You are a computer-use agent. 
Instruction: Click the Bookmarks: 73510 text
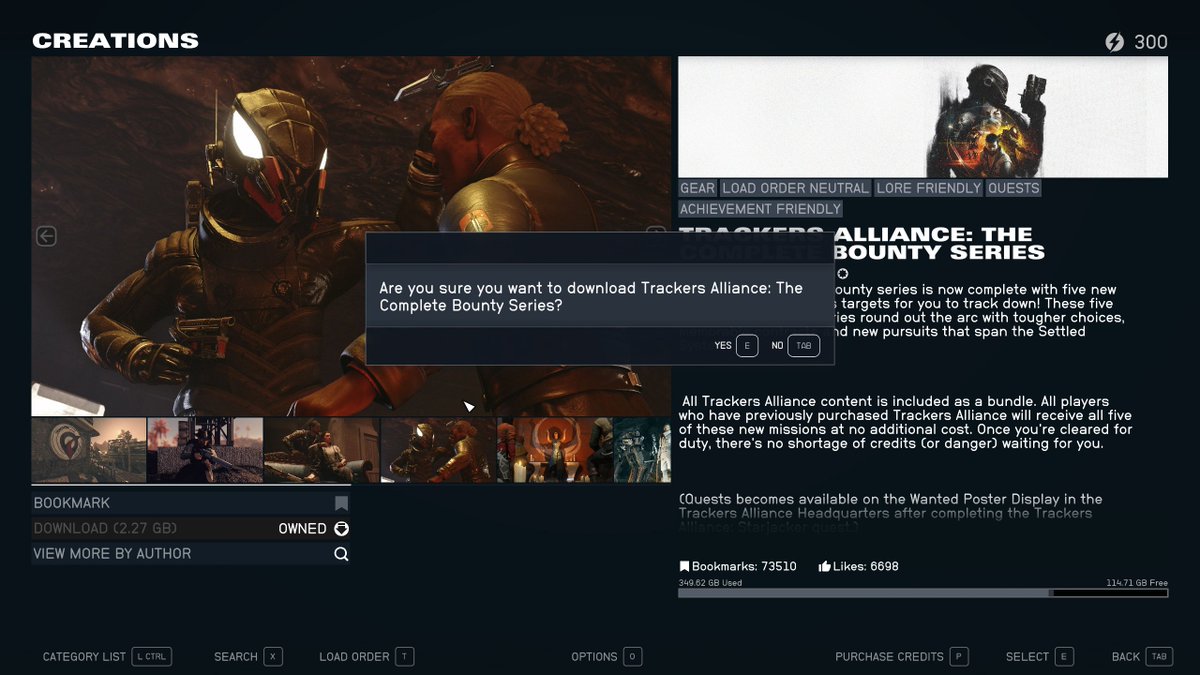(744, 566)
